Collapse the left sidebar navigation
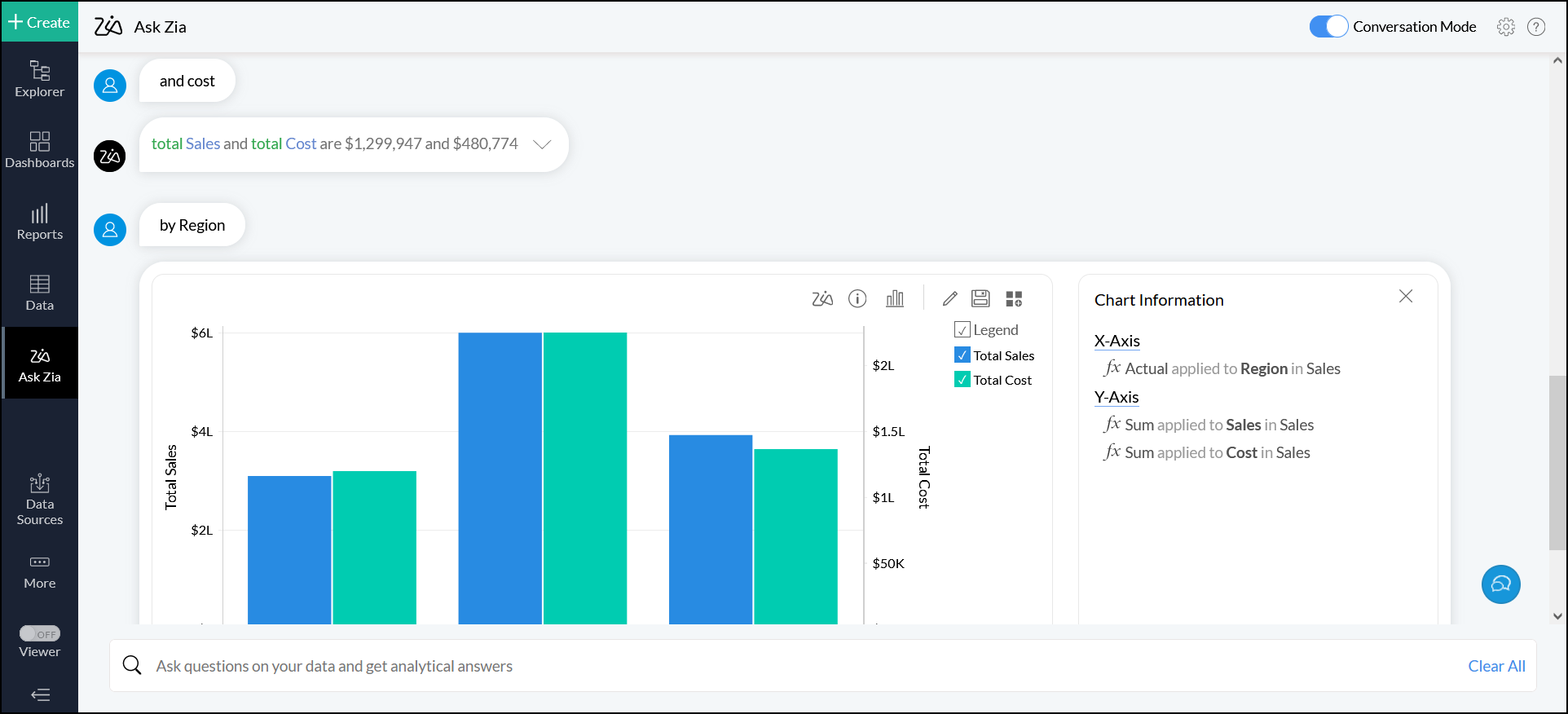 (40, 694)
